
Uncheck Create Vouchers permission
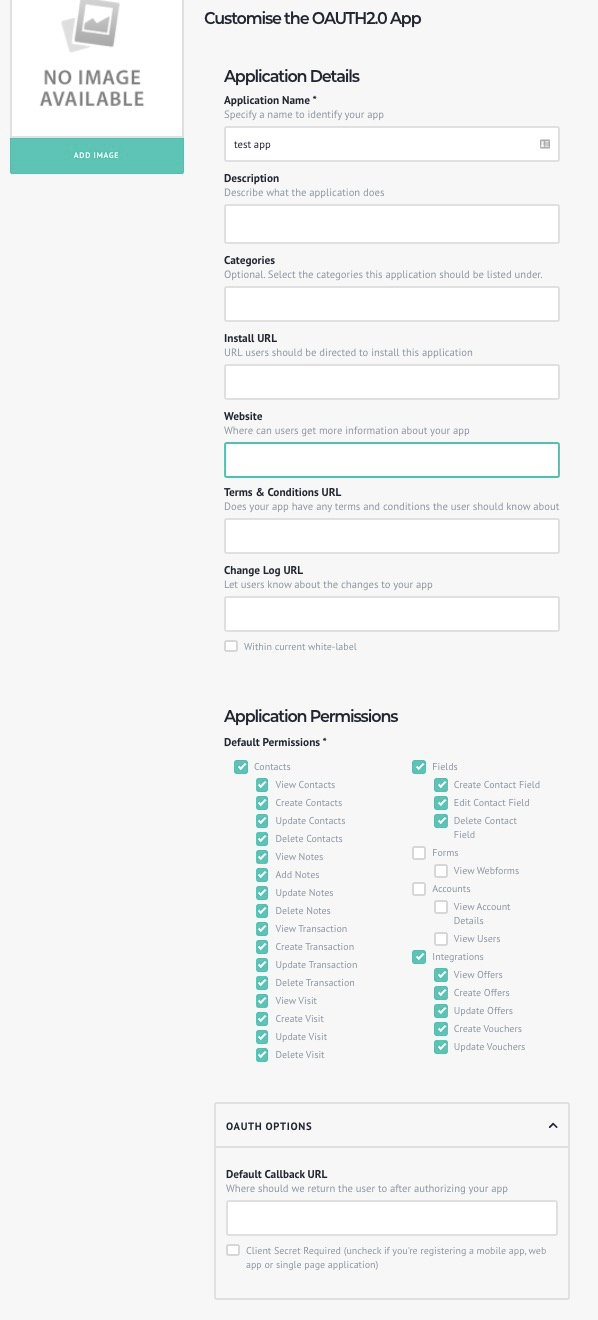[441, 1029]
